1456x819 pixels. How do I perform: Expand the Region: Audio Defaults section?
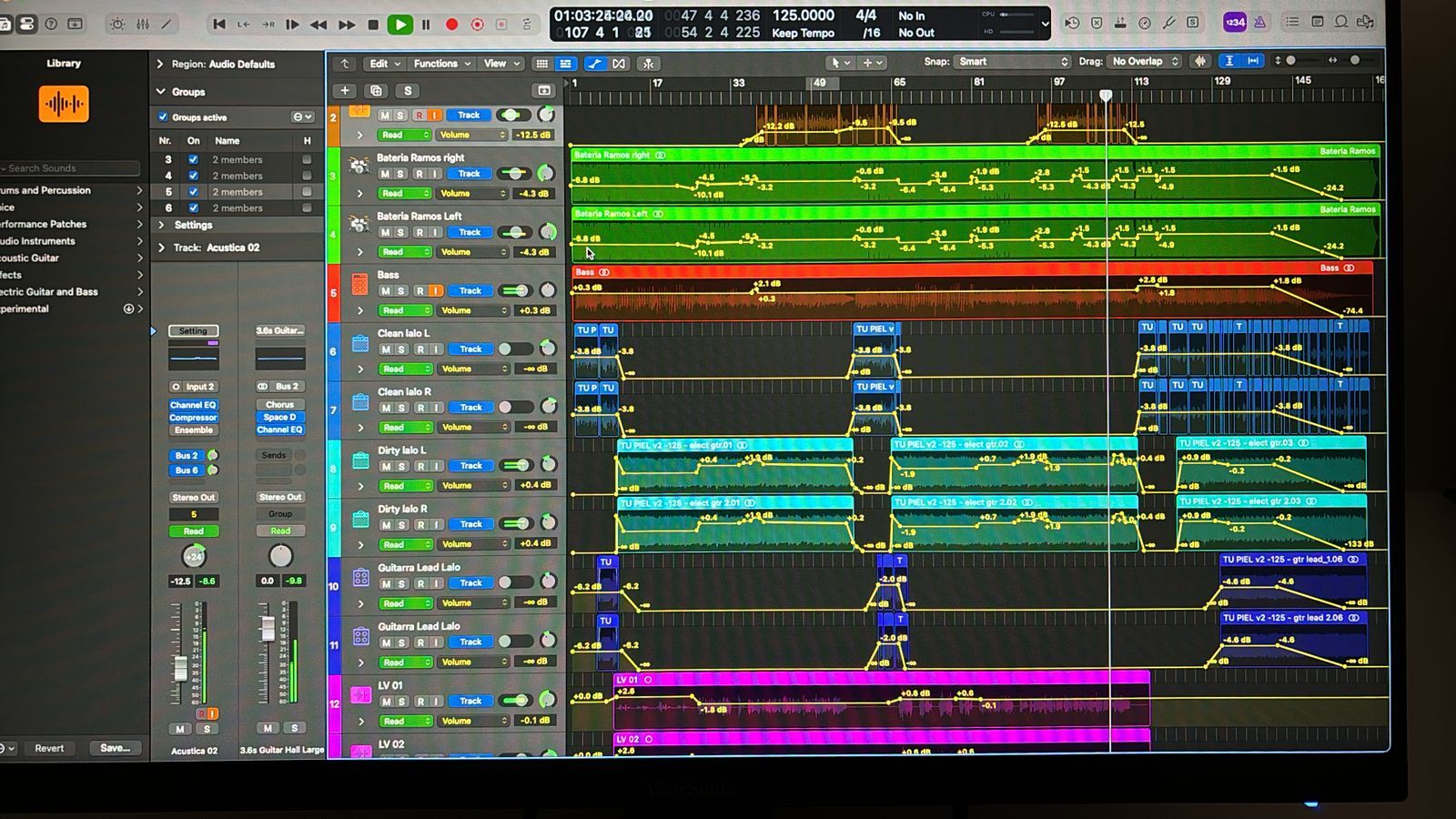[160, 65]
